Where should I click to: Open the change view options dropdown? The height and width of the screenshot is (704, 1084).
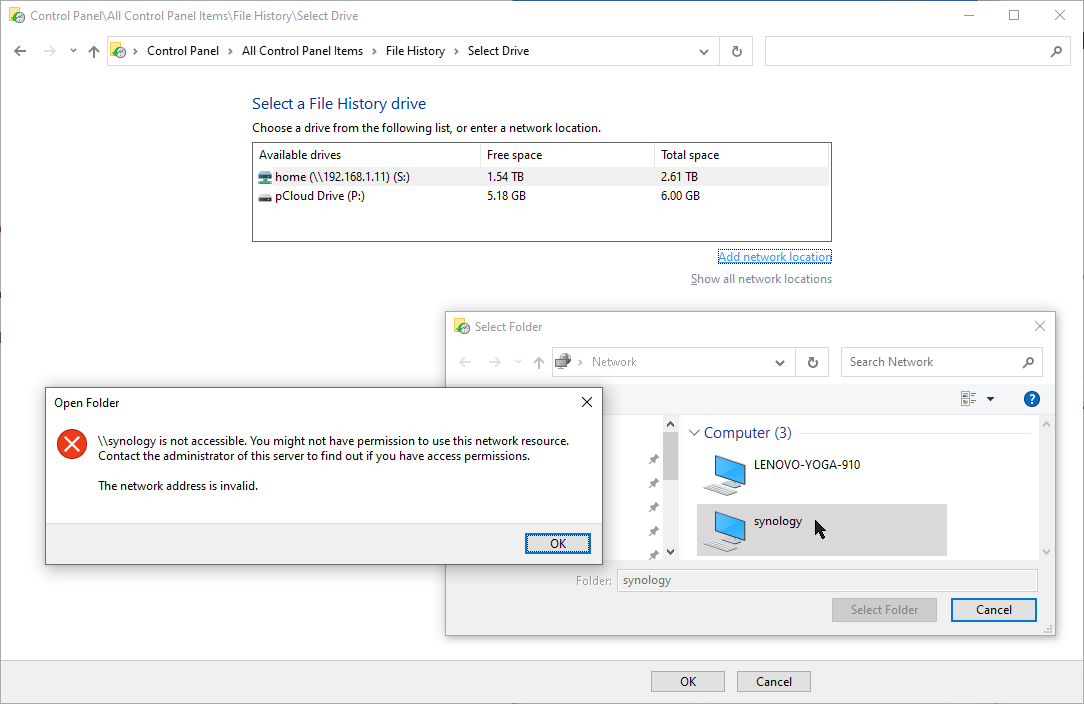coord(990,399)
